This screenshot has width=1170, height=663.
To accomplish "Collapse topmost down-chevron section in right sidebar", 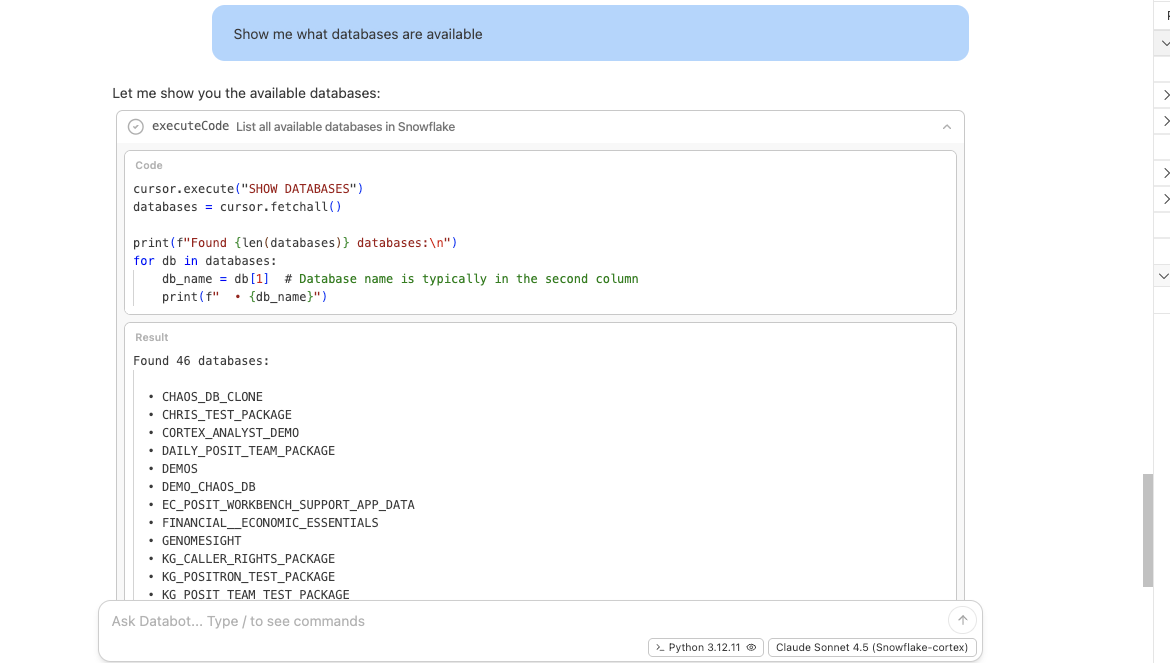I will (1165, 44).
